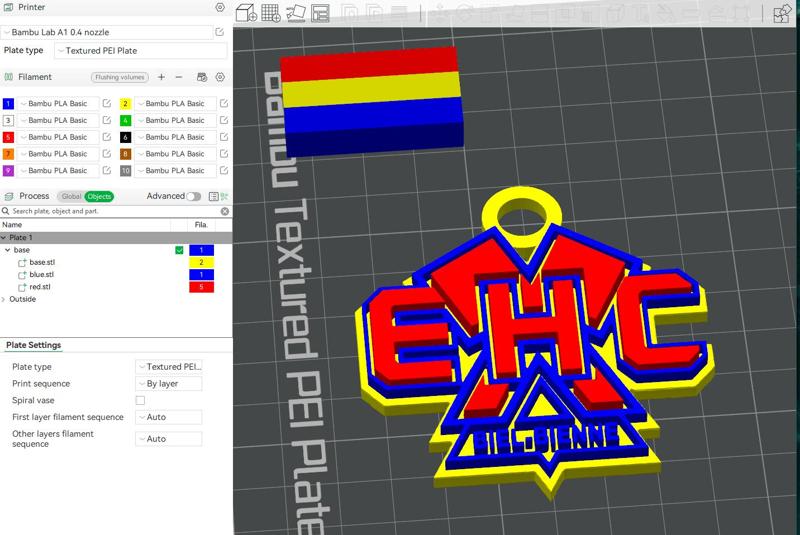
Task: Open filament 5 Bambu PLA Basic dropdown
Action: tap(58, 137)
